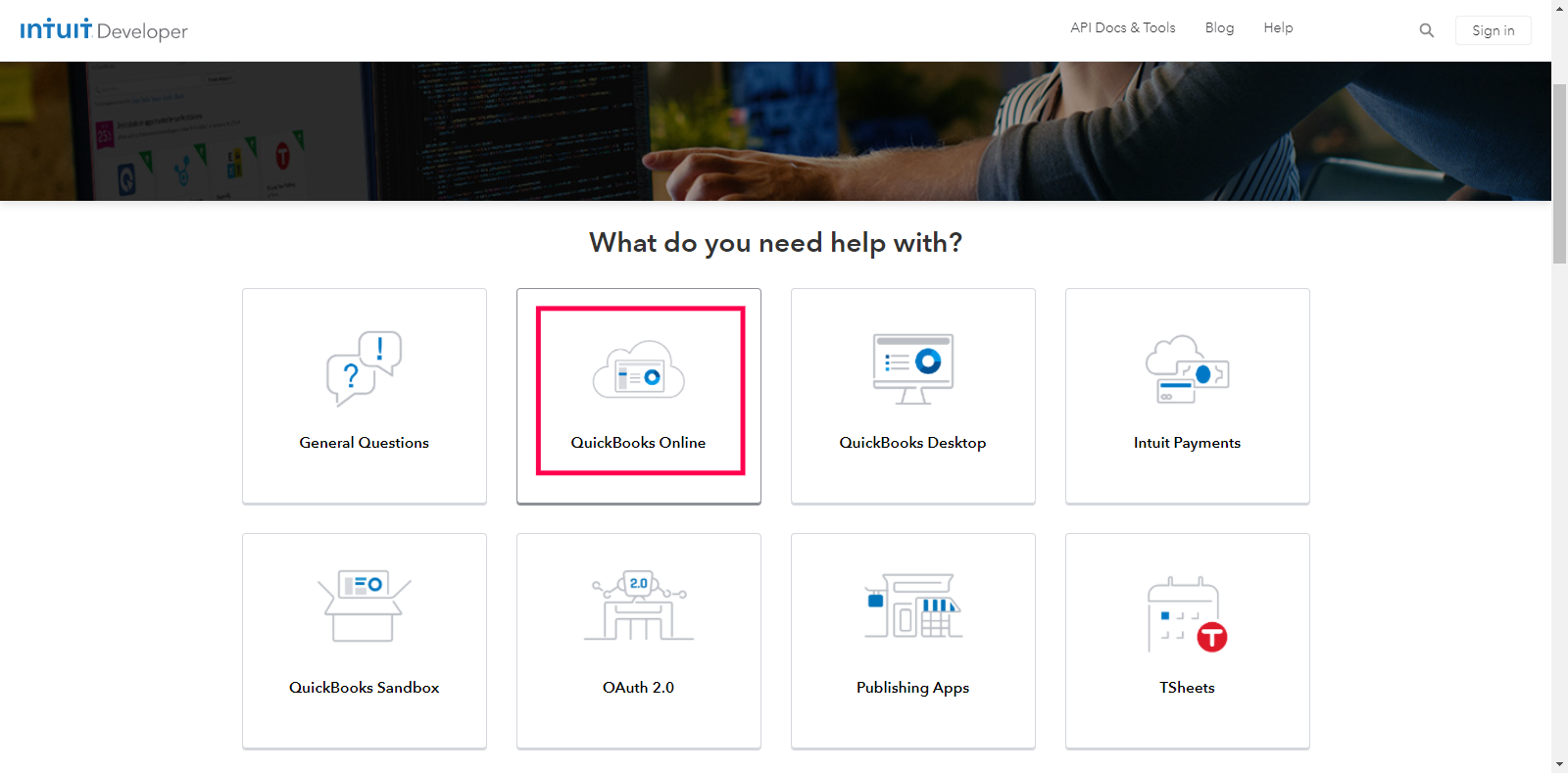1568x773 pixels.
Task: Open API Docs & Tools menu
Action: 1123,27
